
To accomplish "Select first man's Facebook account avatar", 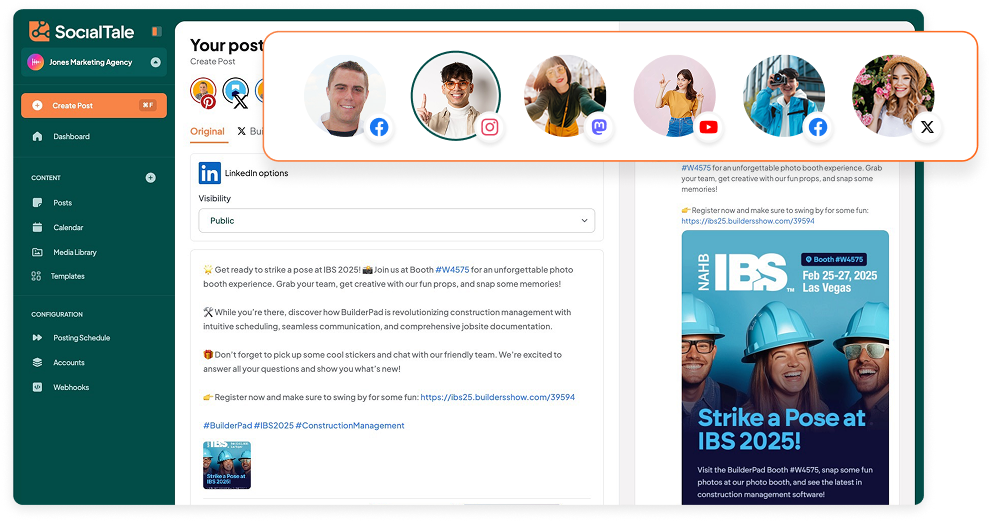I will 345,96.
